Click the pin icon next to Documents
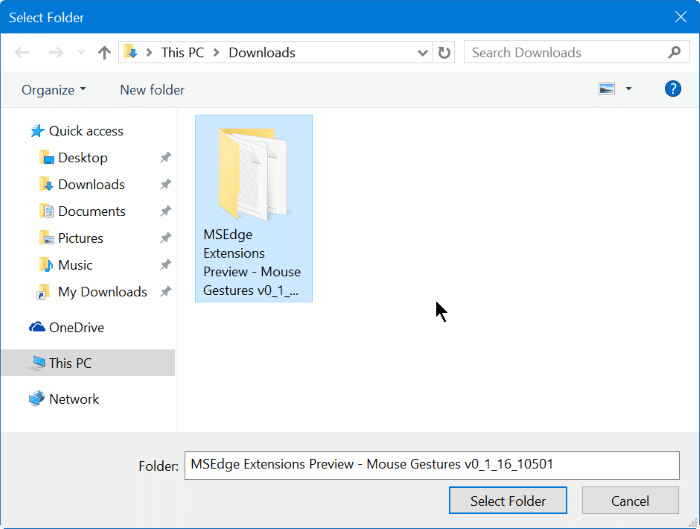The image size is (700, 529). coord(166,211)
